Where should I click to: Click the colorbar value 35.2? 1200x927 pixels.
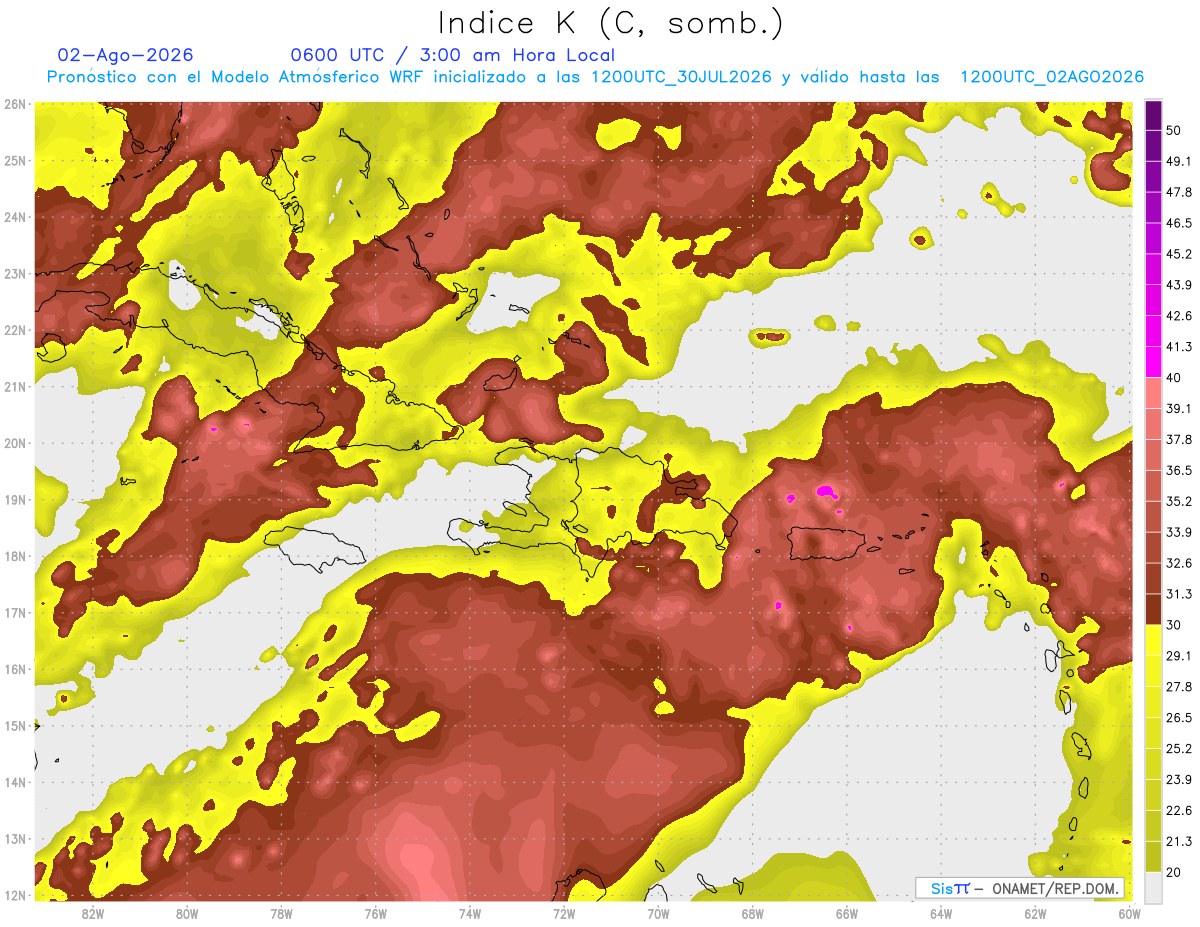(x=1179, y=501)
